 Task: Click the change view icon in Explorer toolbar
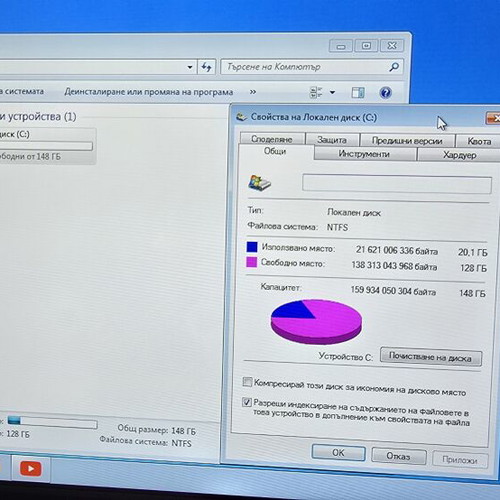point(316,92)
